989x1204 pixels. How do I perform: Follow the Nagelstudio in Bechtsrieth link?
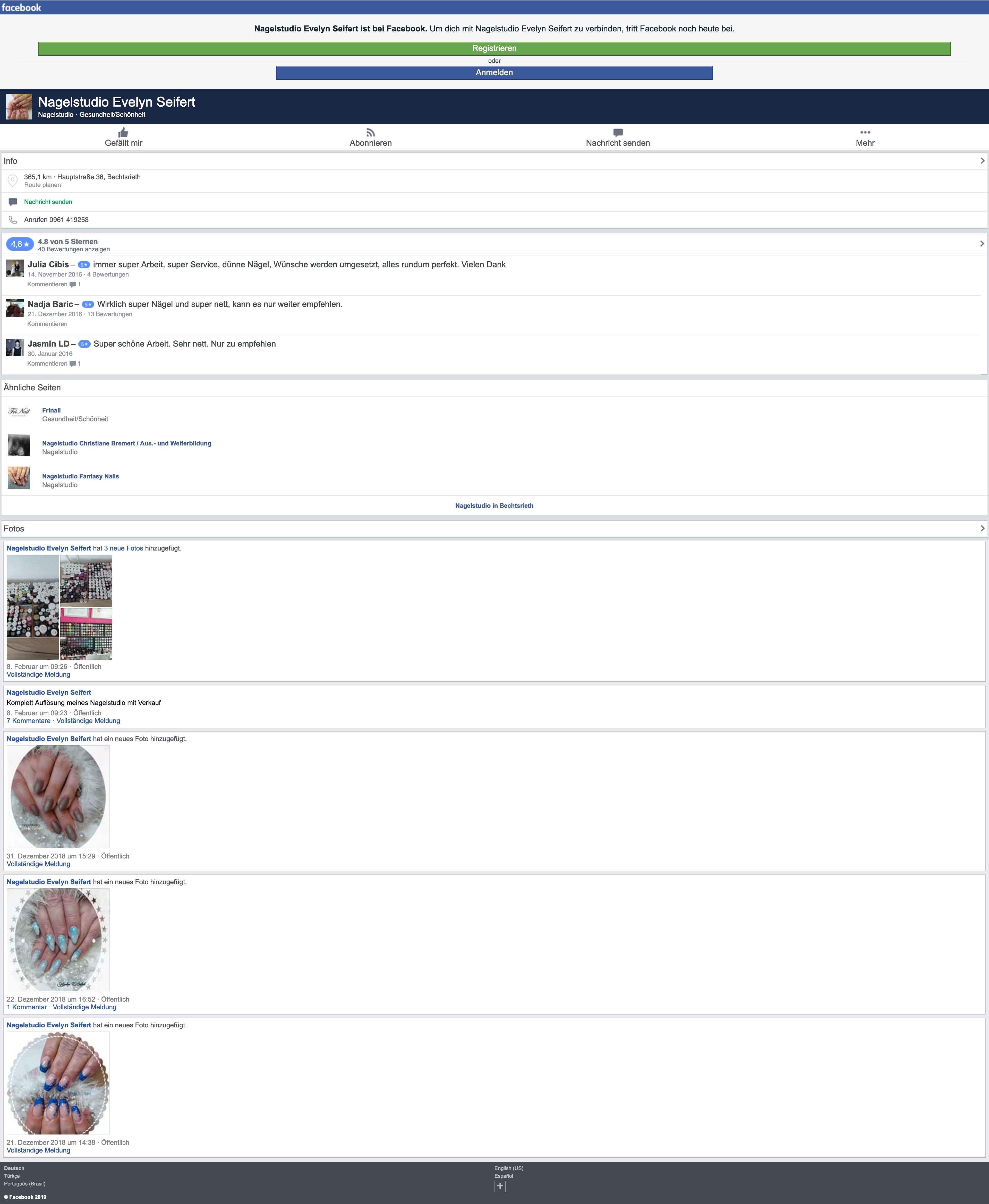494,506
